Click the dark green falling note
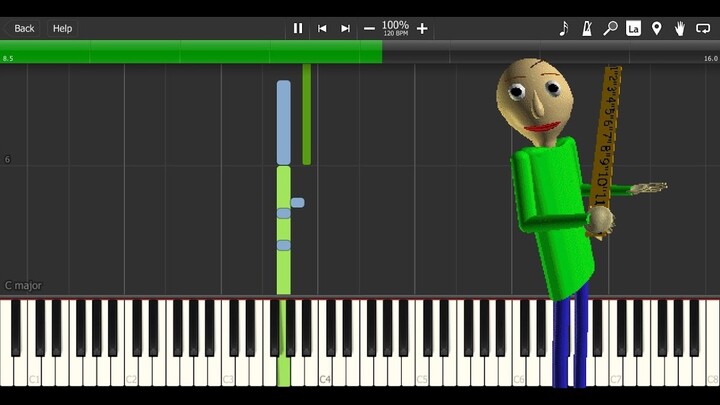The height and width of the screenshot is (405, 720). click(x=306, y=114)
